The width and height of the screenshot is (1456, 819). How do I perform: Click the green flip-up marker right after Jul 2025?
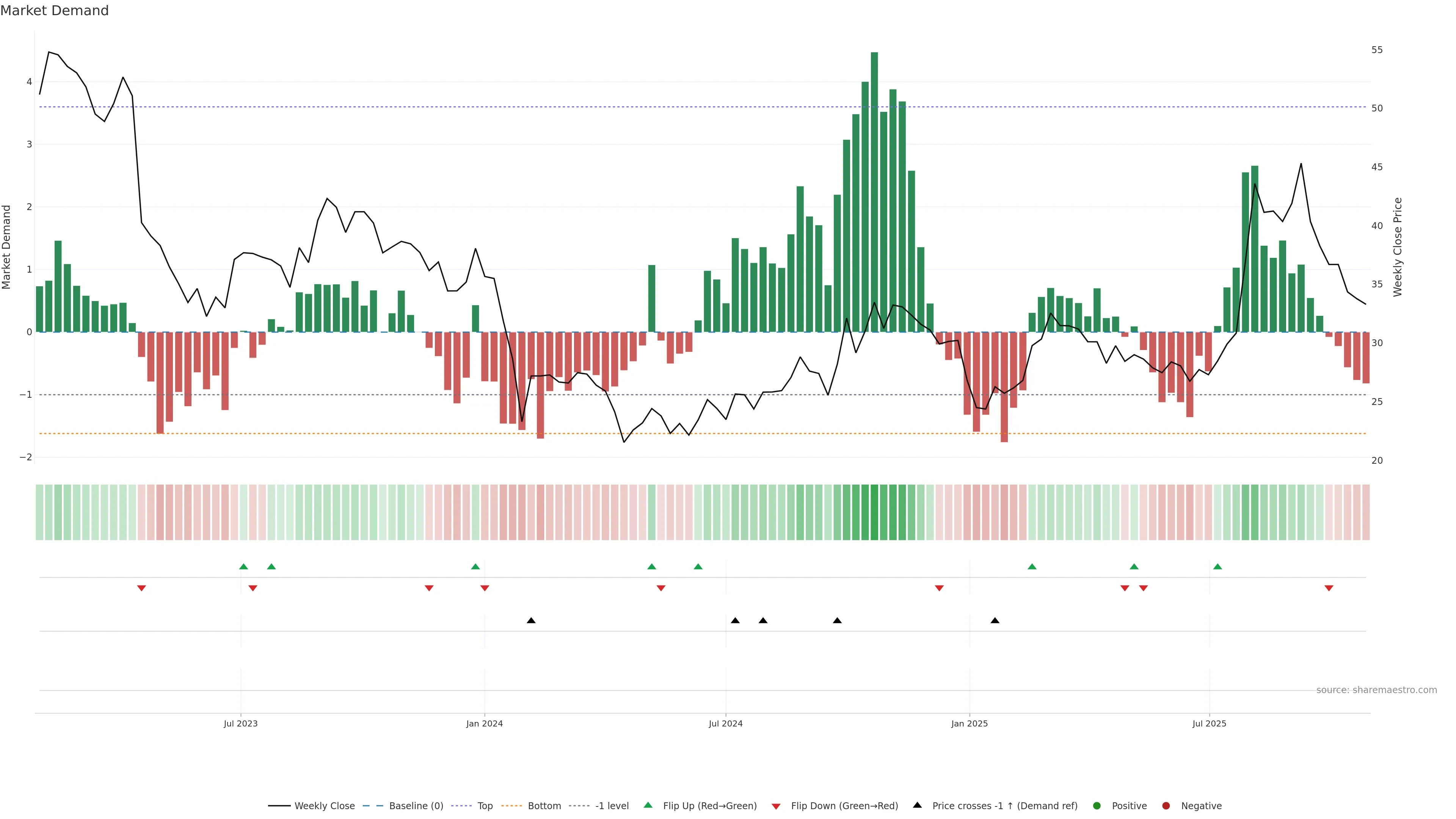coord(1218,566)
